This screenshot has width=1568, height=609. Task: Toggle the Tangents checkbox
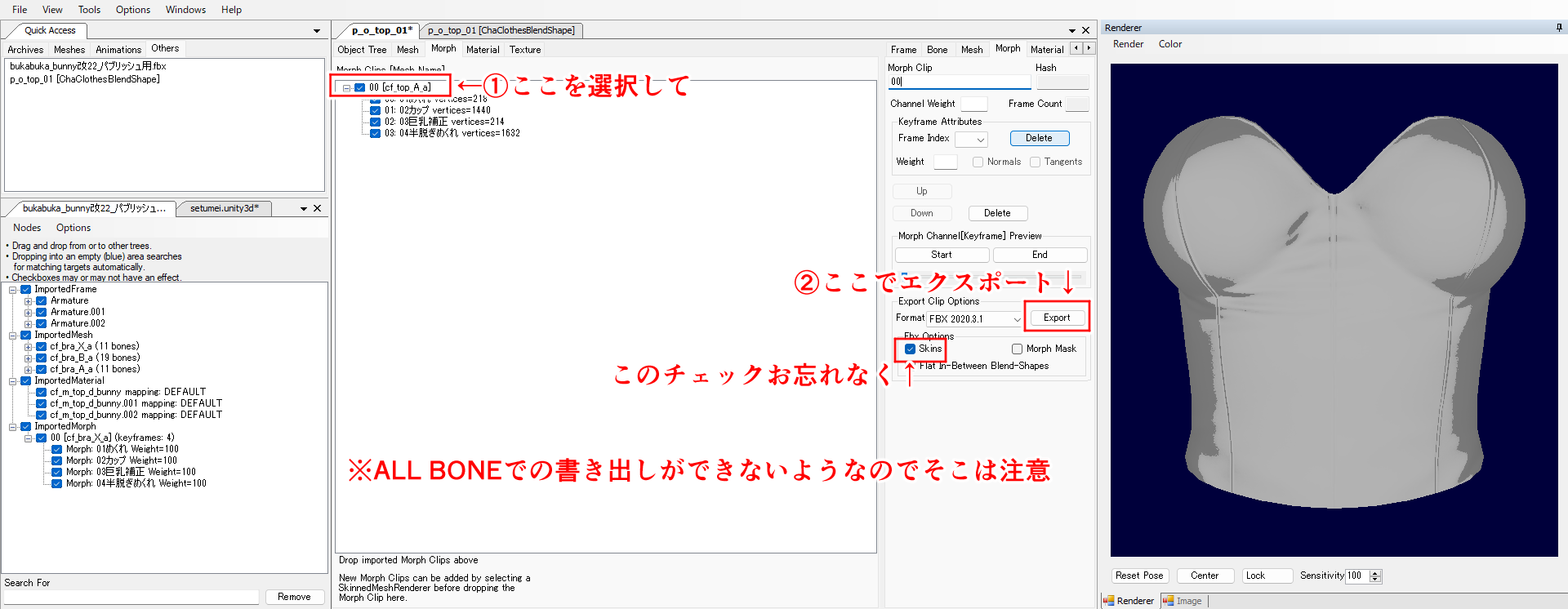coord(1035,162)
